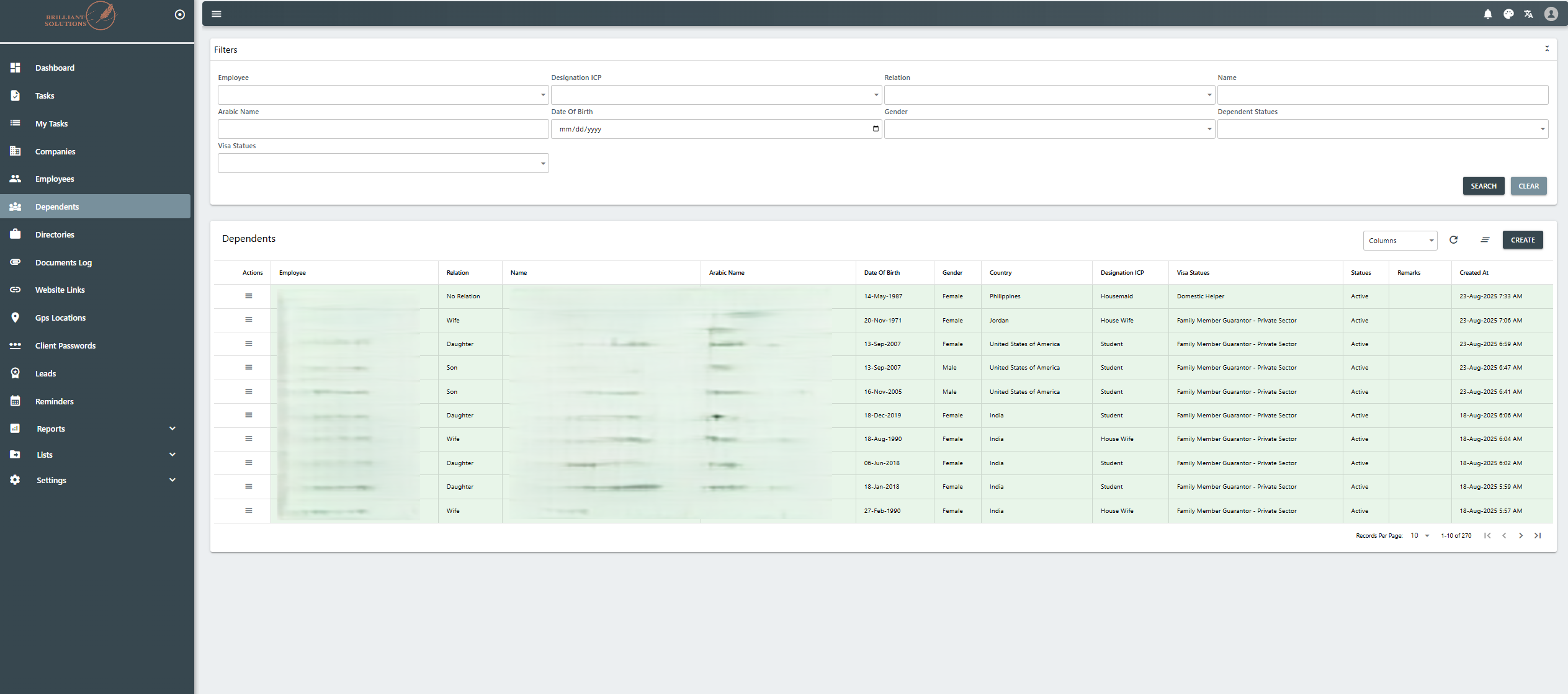Open the theme palette icon

(x=1508, y=14)
